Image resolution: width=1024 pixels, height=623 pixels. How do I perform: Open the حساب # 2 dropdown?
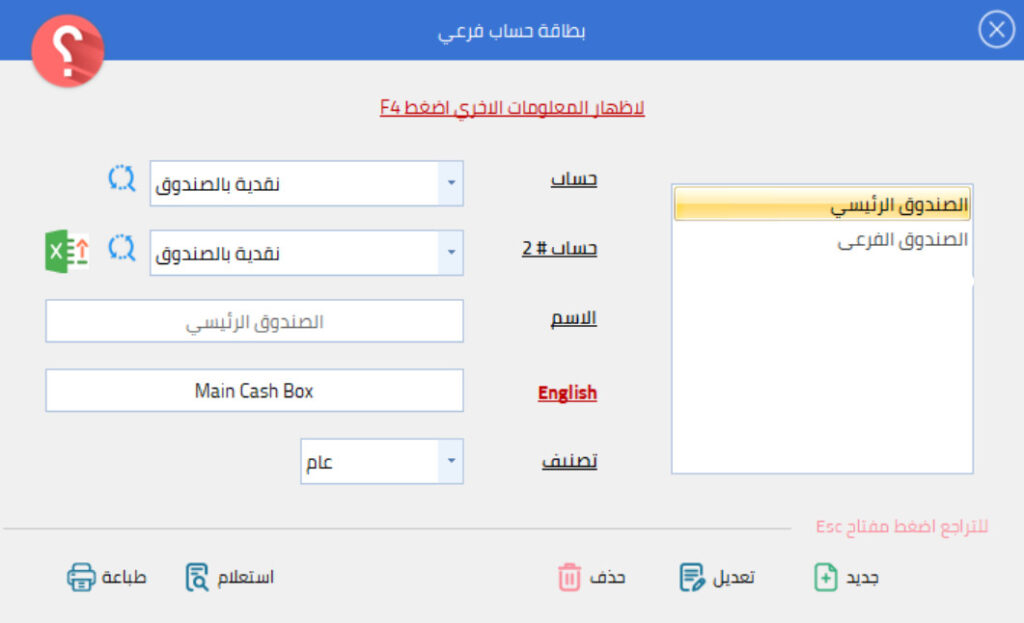click(450, 253)
